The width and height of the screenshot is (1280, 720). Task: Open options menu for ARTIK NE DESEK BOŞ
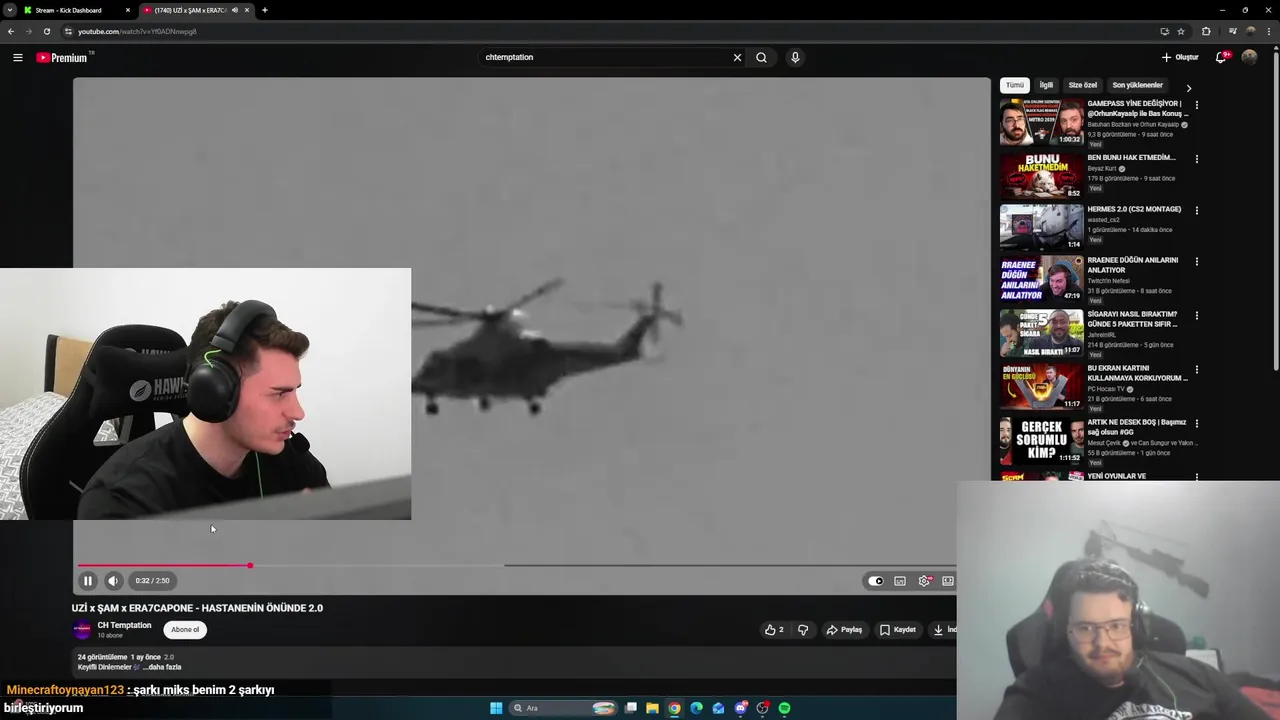click(x=1196, y=424)
